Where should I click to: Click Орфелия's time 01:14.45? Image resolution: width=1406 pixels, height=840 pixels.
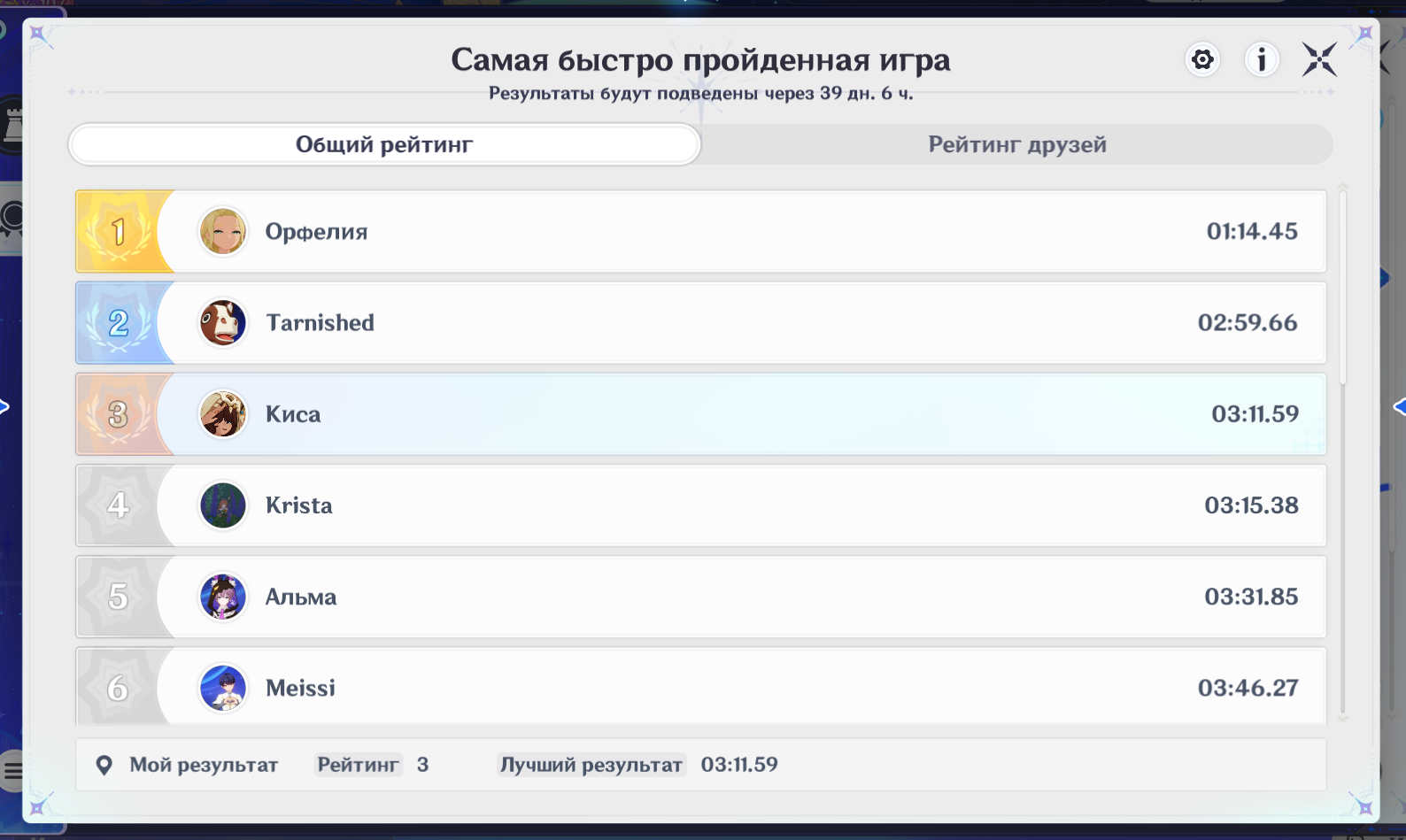coord(1251,232)
